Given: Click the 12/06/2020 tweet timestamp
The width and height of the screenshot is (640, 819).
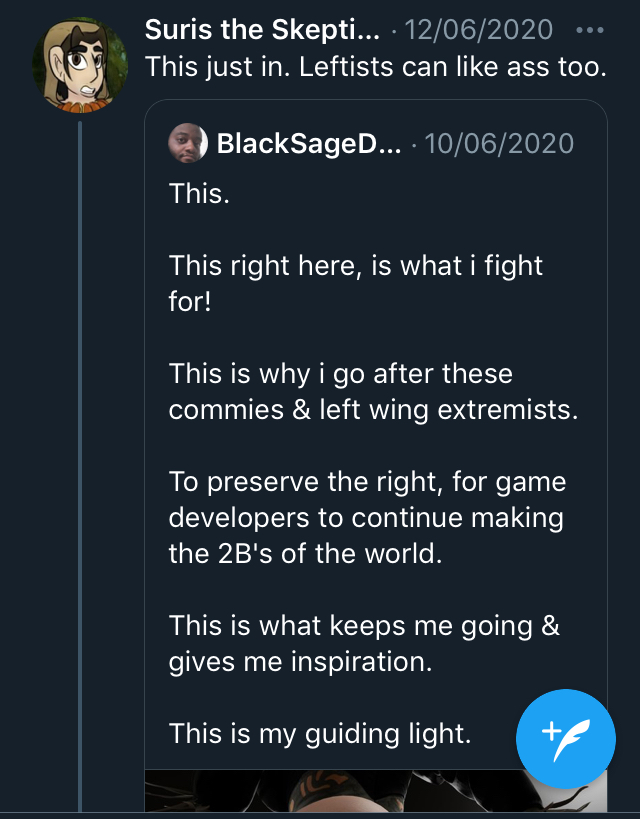Looking at the screenshot, I should pyautogui.click(x=479, y=30).
